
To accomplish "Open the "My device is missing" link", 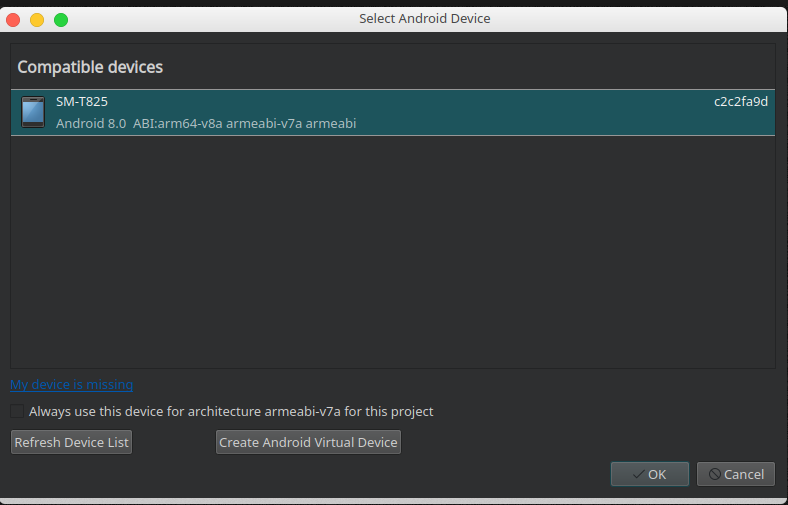I will point(71,385).
